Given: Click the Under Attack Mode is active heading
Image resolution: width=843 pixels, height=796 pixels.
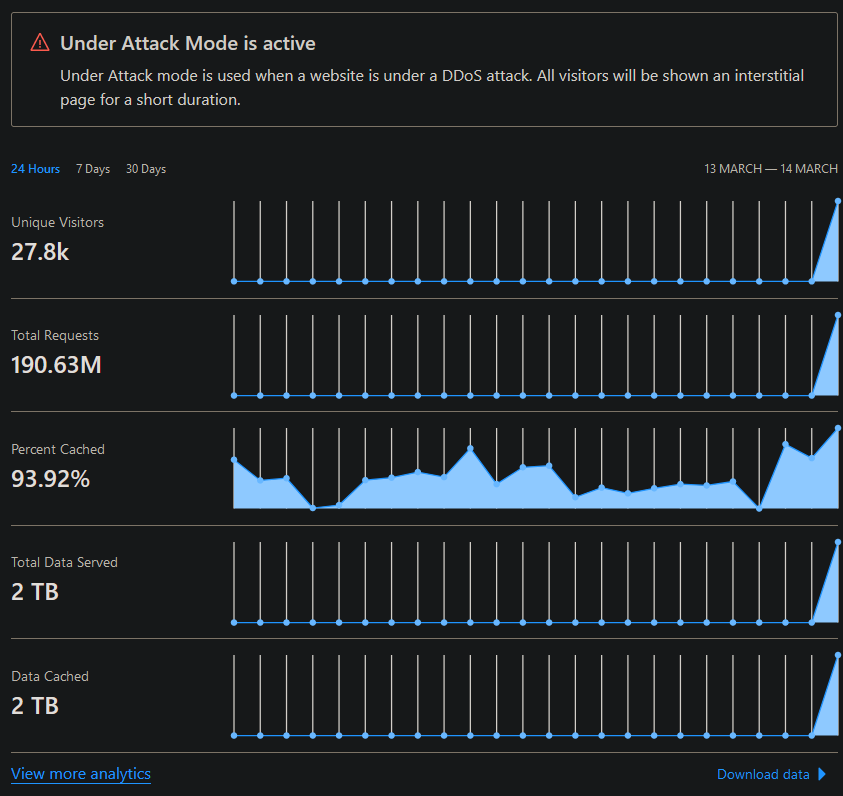Looking at the screenshot, I should (188, 43).
